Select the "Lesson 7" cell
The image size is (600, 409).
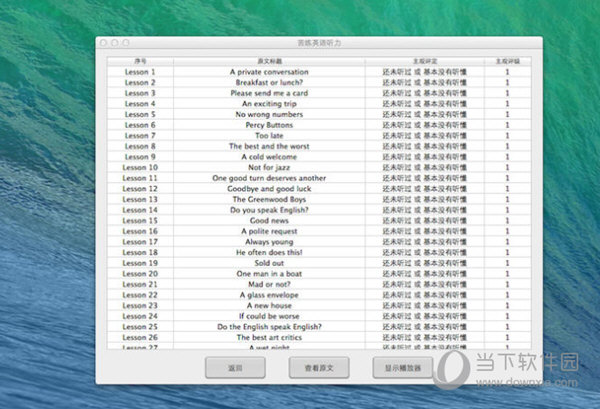click(140, 135)
